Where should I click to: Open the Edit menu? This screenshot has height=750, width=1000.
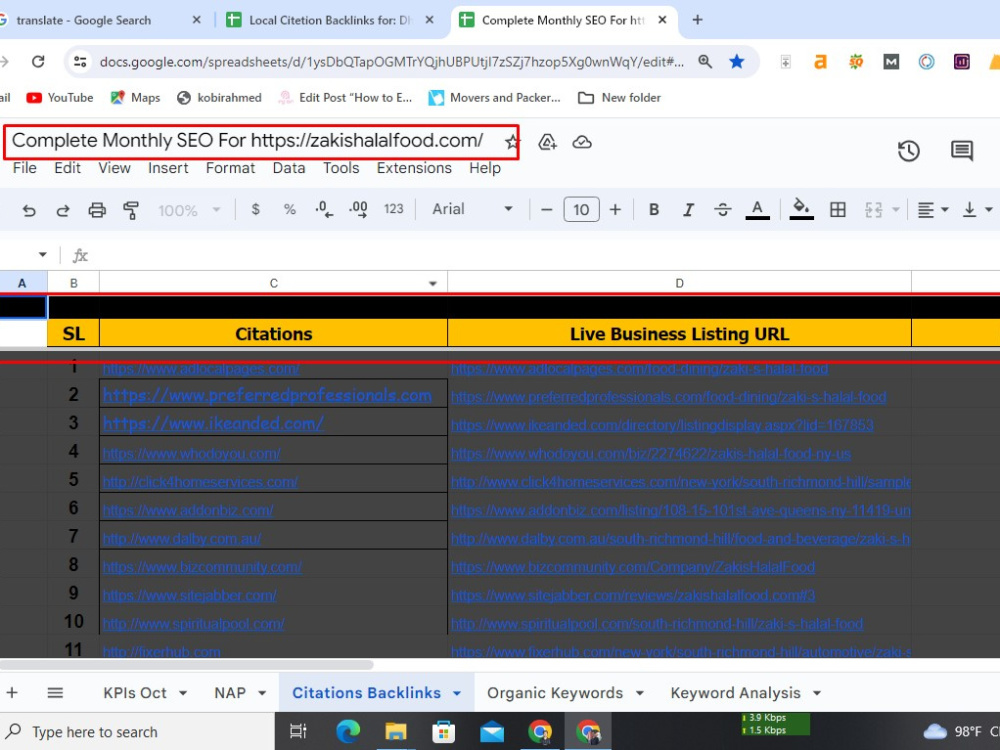pyautogui.click(x=68, y=168)
